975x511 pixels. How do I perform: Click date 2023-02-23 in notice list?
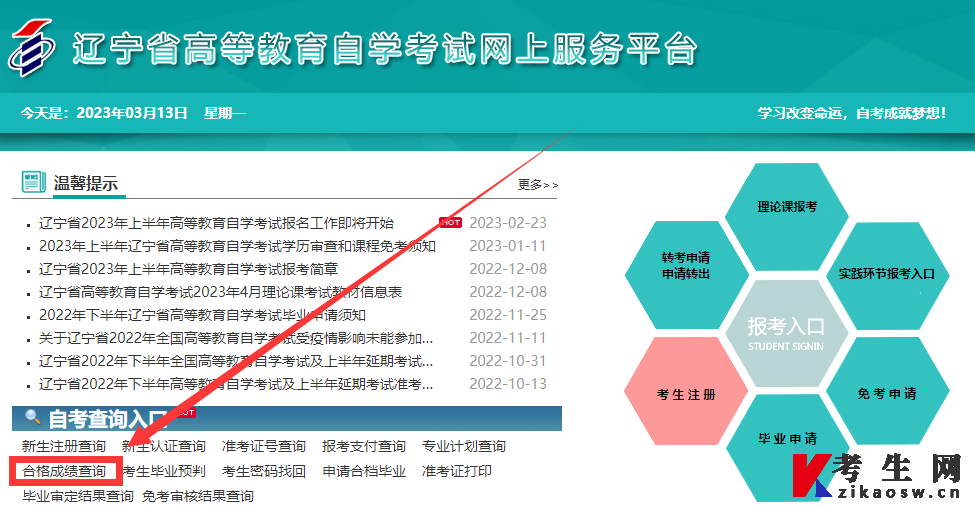tap(508, 223)
